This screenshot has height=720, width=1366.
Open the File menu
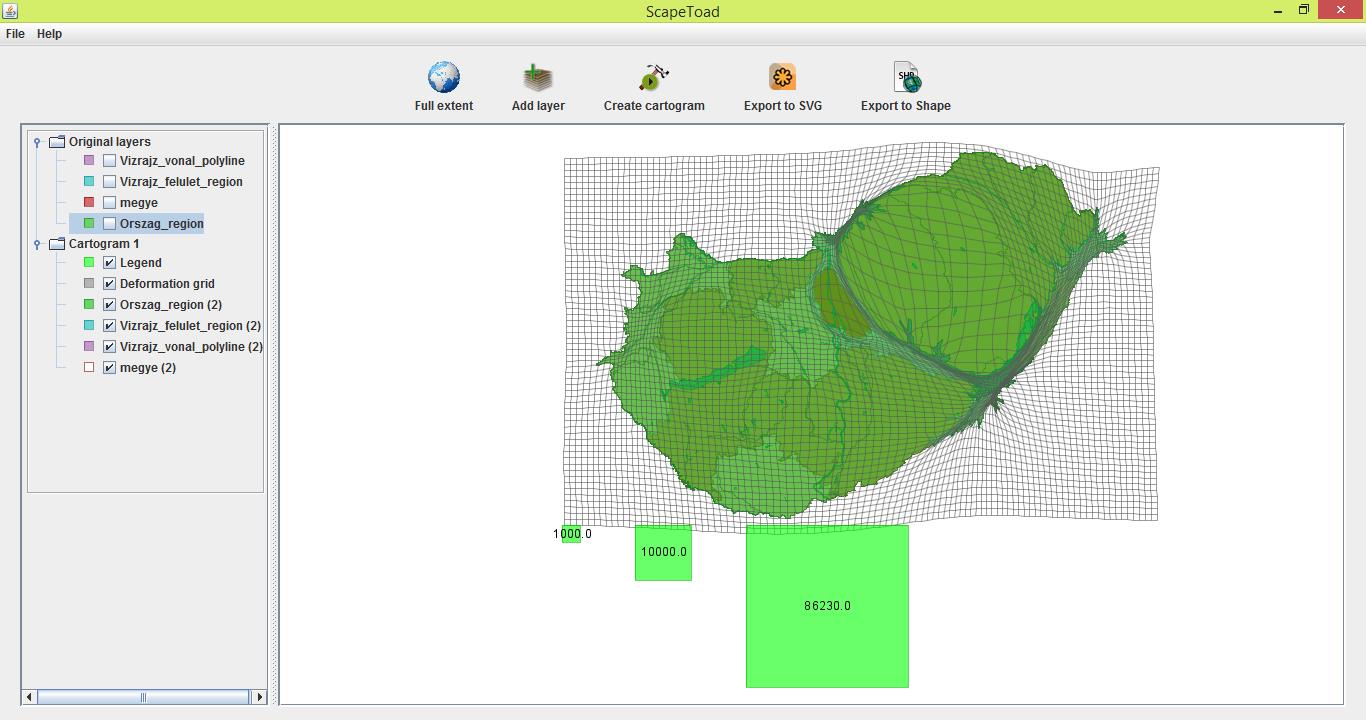click(15, 34)
